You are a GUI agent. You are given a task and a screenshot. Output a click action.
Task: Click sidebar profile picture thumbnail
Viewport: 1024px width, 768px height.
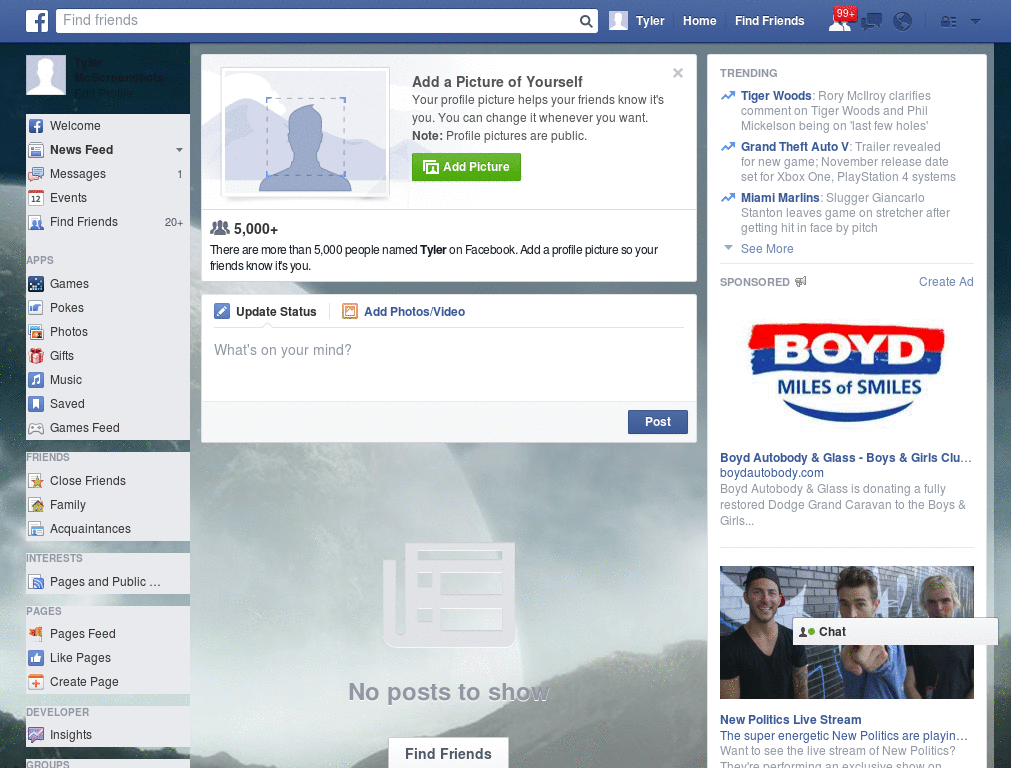coord(46,75)
